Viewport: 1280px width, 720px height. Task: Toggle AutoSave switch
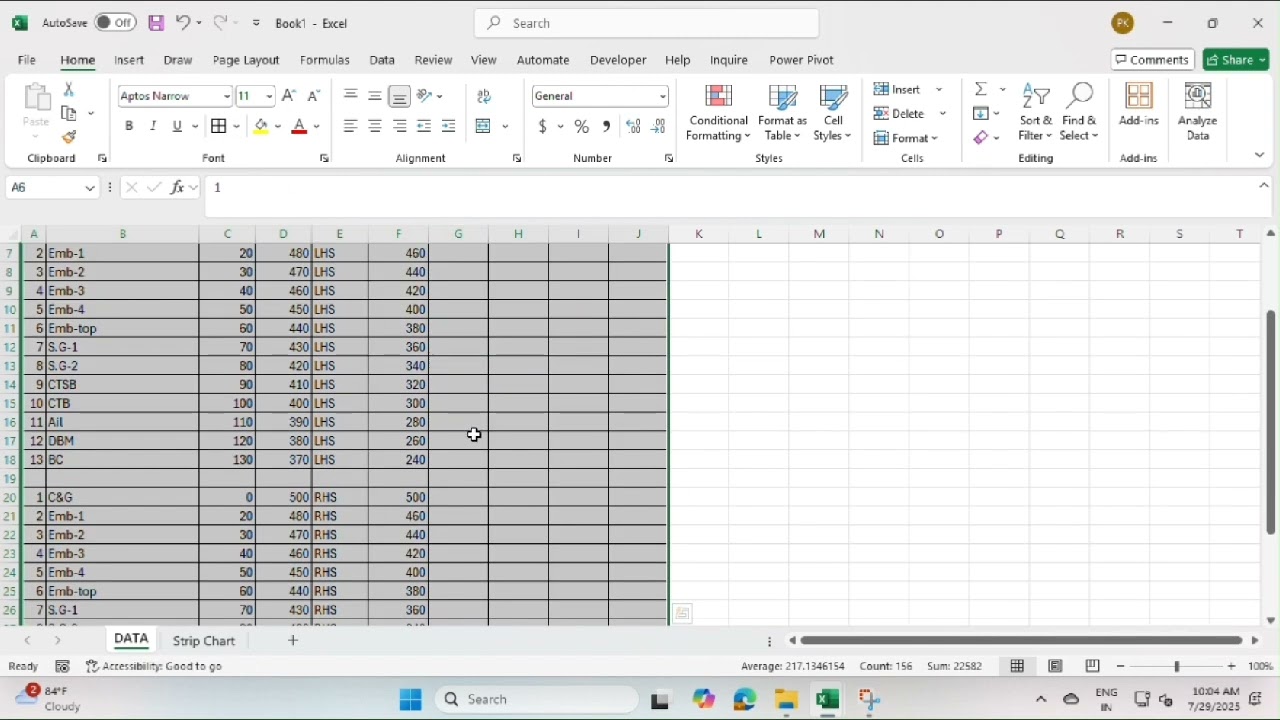(115, 22)
